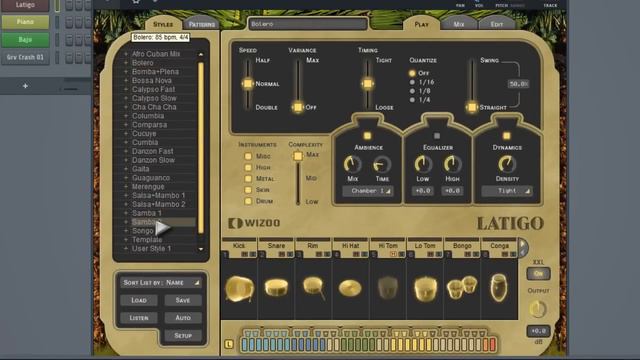Turn the Ambience Time knob
Image resolution: width=640 pixels, height=360 pixels.
[x=382, y=164]
